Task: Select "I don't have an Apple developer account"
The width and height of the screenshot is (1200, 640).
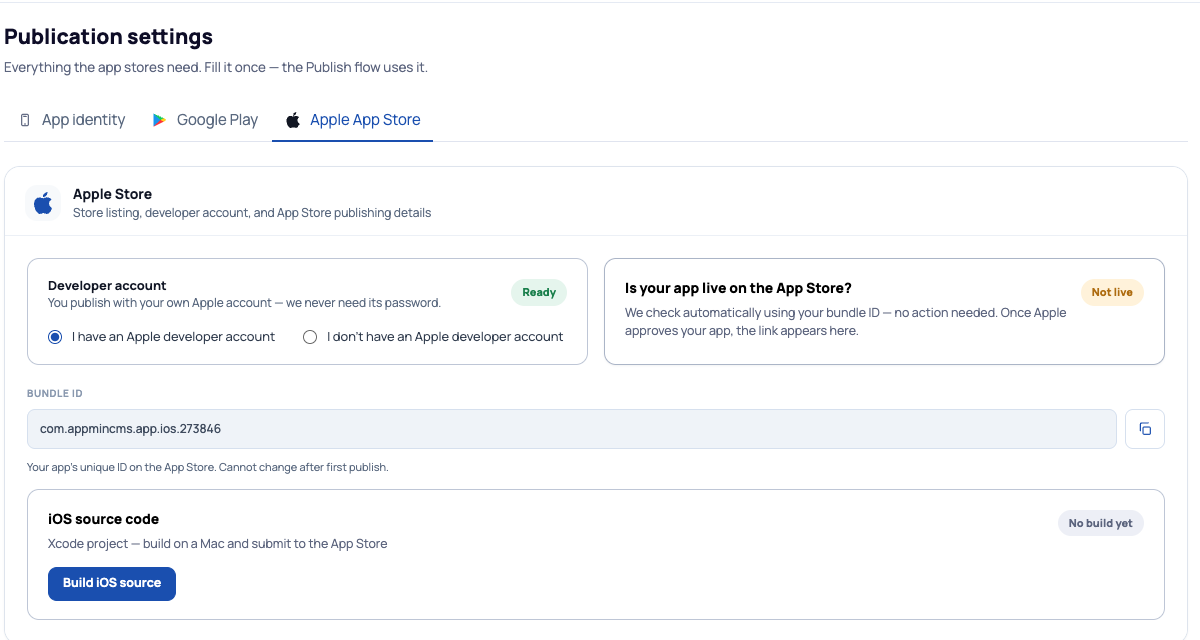Action: click(x=310, y=337)
